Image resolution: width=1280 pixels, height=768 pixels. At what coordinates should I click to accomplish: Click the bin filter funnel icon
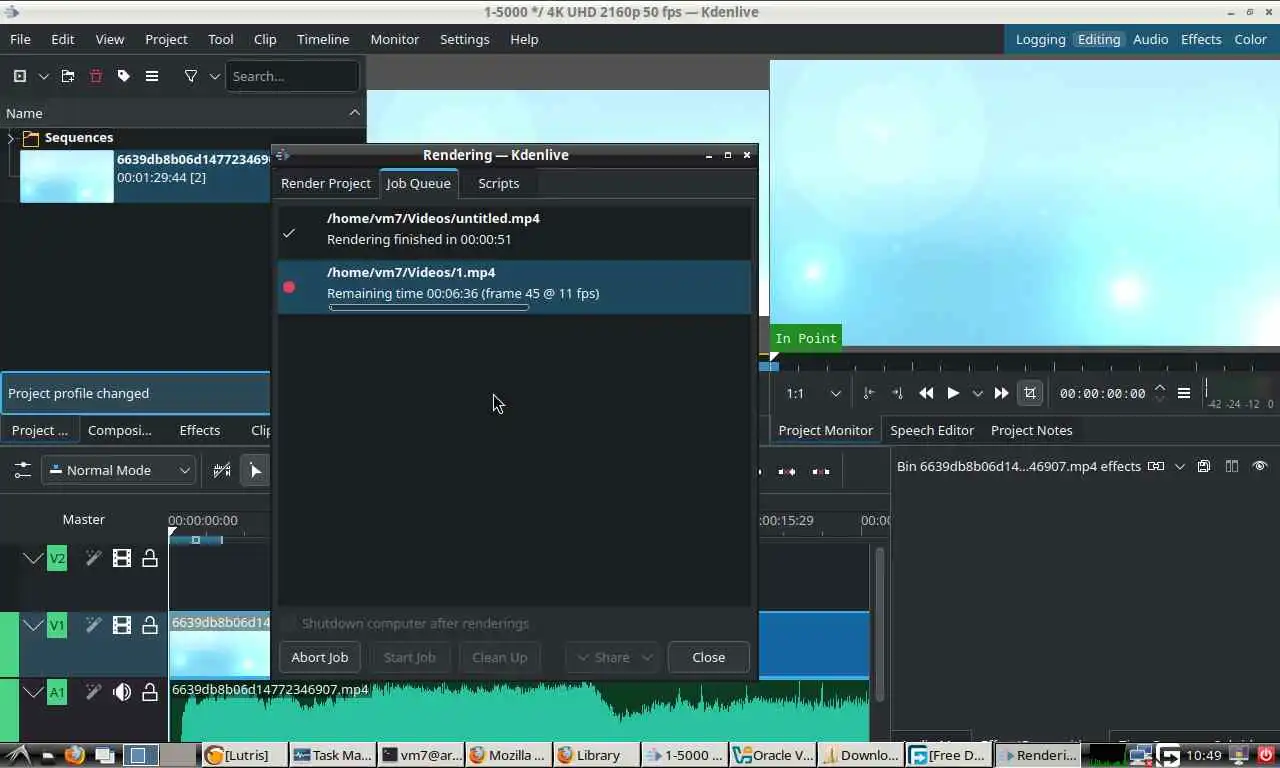[x=190, y=76]
